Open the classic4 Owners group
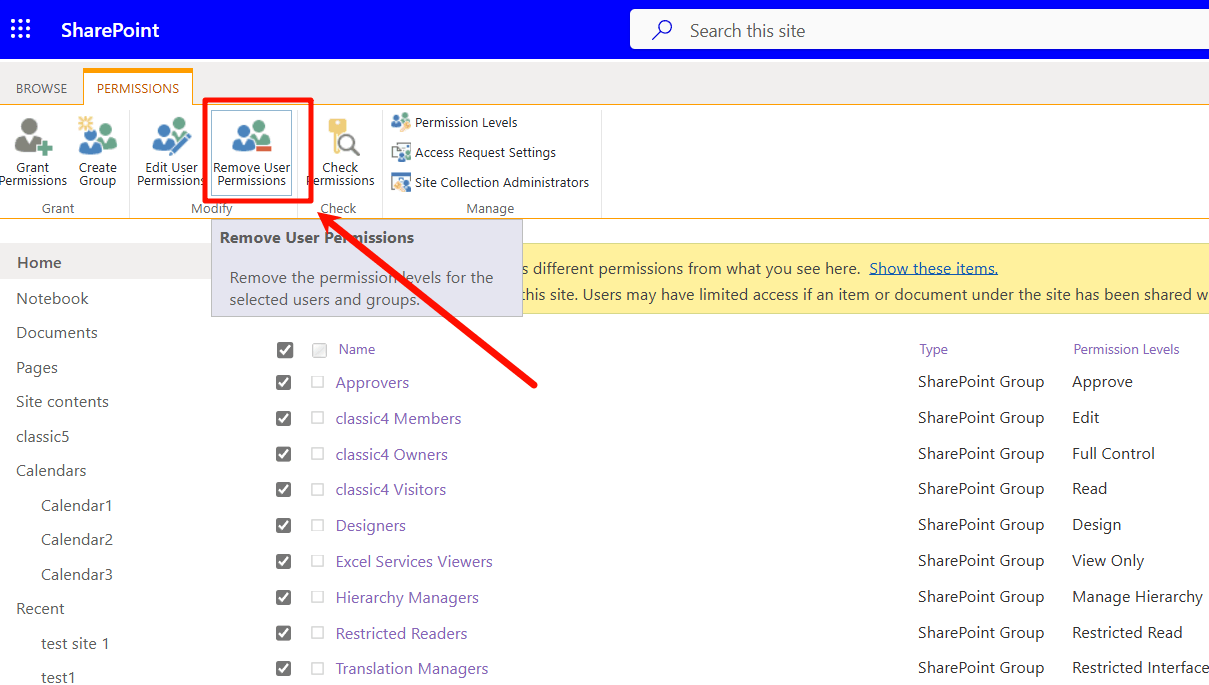The height and width of the screenshot is (685, 1209). 392,455
